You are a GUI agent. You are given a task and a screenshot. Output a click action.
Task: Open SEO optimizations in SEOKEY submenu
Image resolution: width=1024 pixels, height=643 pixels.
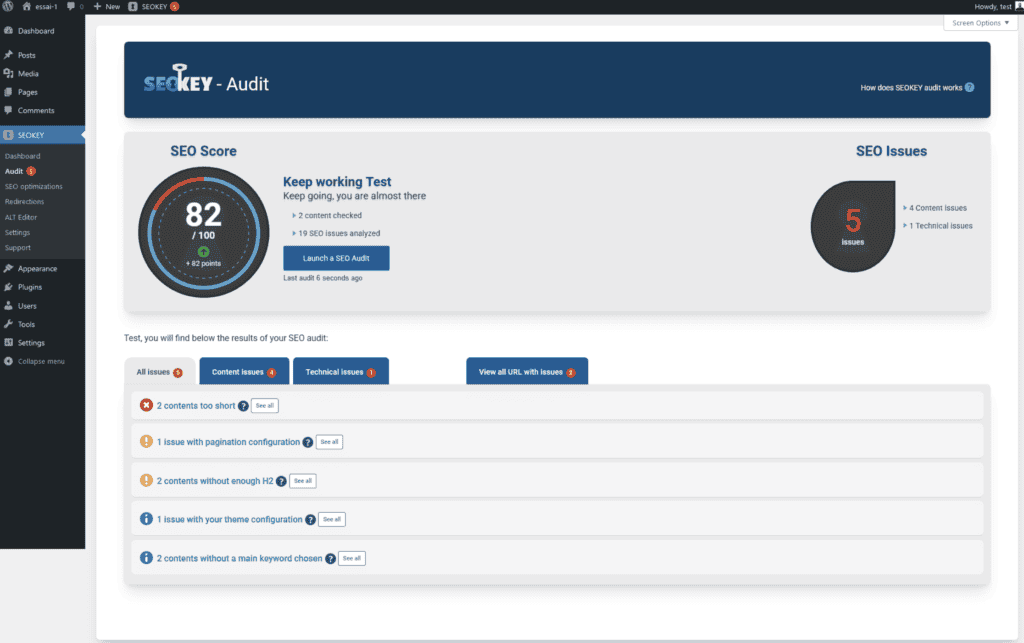(x=33, y=186)
